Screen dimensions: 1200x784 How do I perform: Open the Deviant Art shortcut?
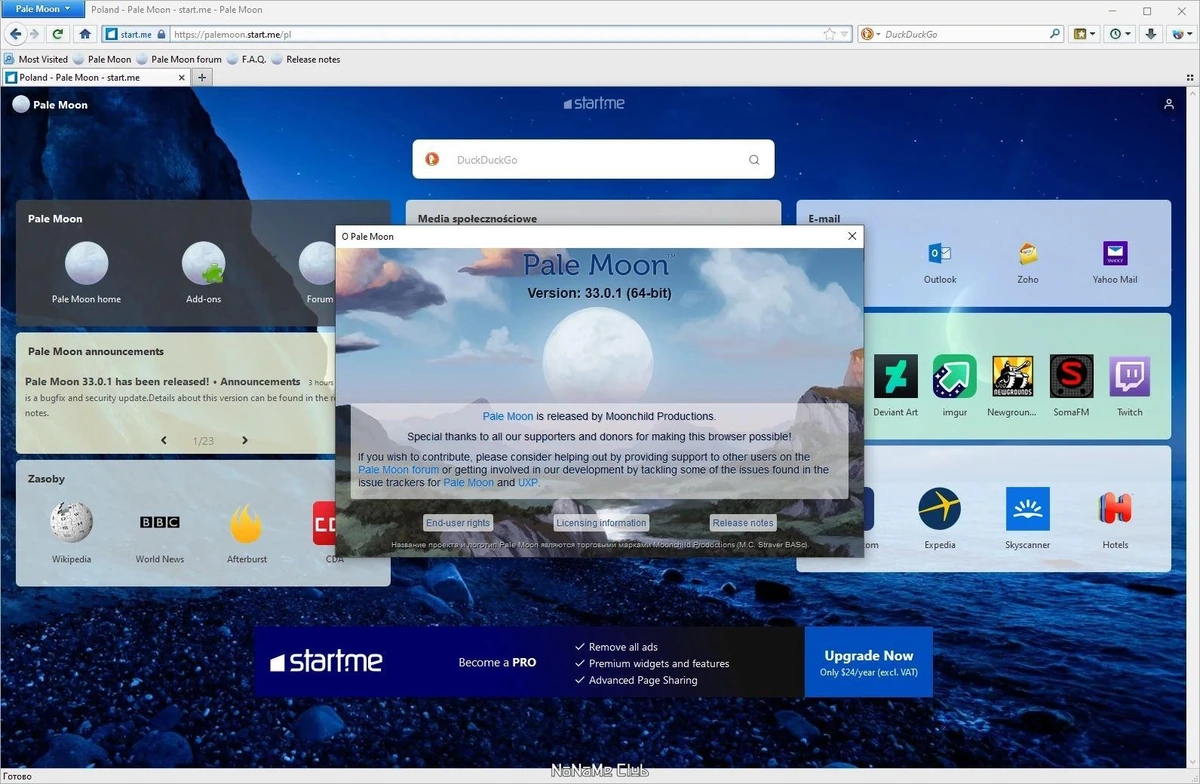click(895, 386)
